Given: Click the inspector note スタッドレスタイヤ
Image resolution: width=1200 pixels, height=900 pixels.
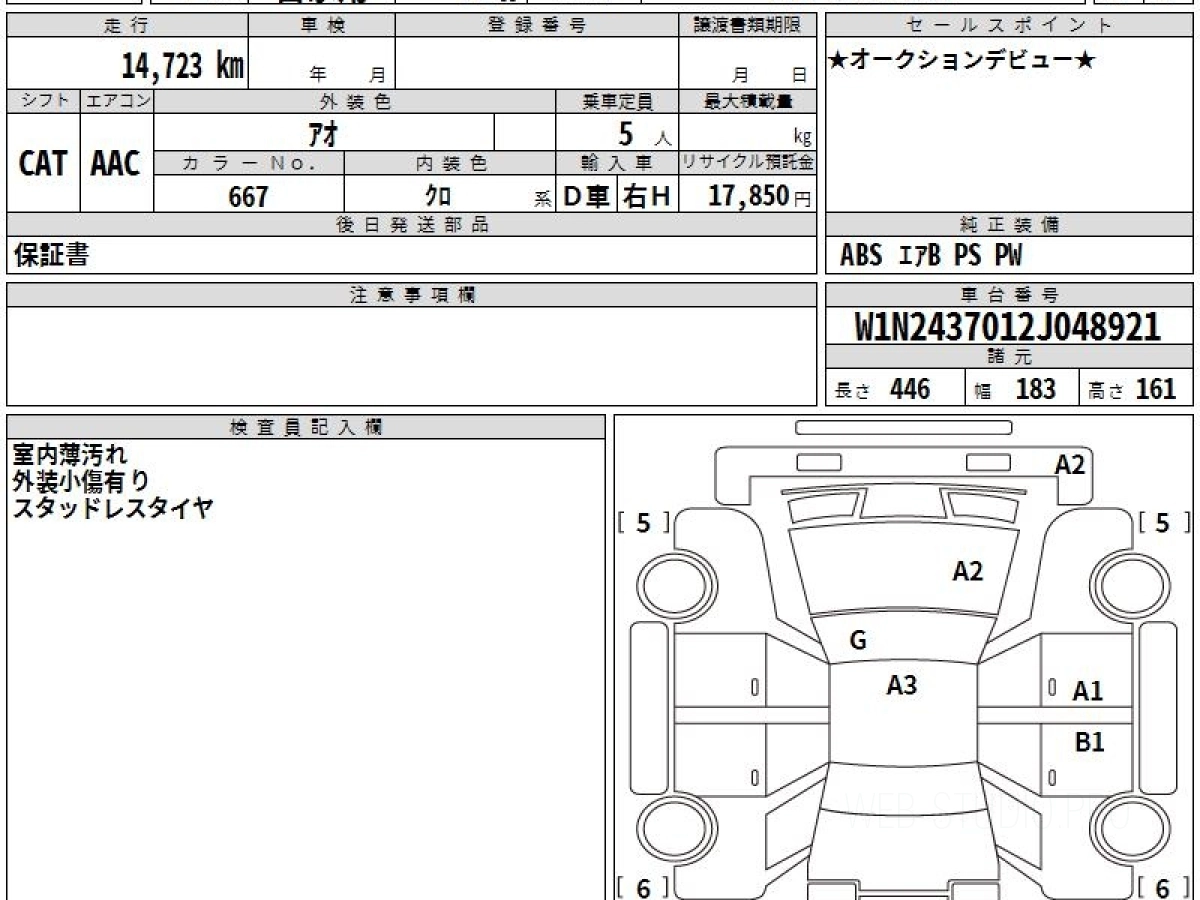Looking at the screenshot, I should (x=113, y=508).
